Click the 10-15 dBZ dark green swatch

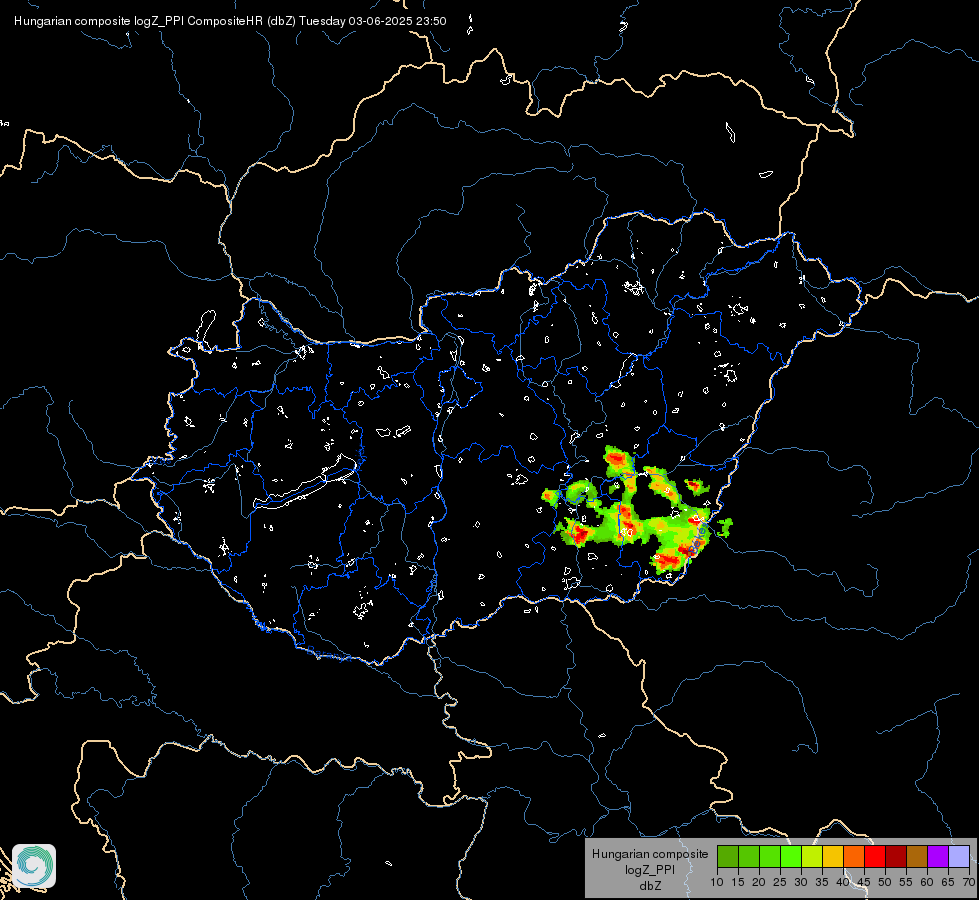[728, 856]
